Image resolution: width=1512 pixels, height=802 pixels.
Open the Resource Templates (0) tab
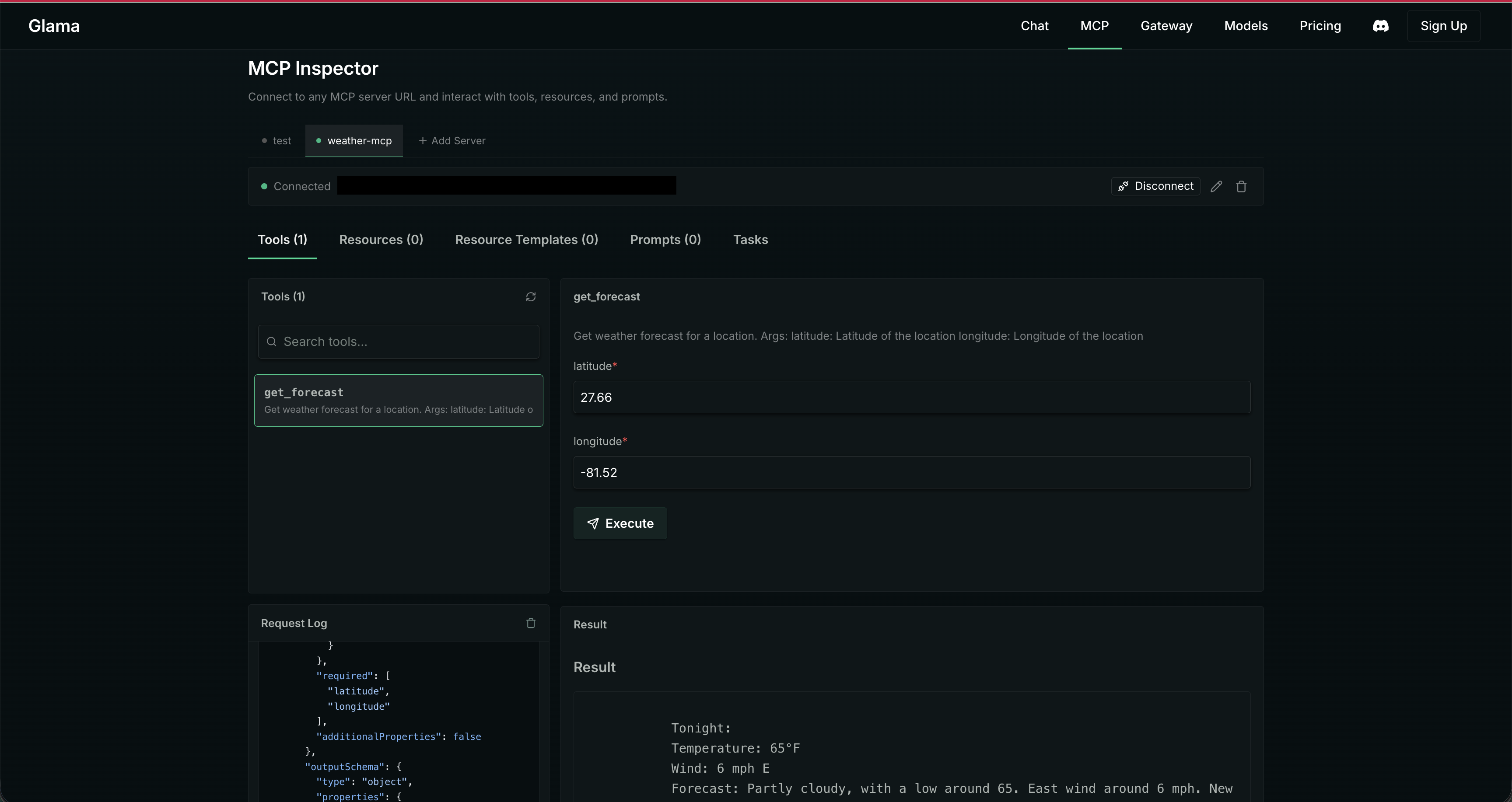526,239
